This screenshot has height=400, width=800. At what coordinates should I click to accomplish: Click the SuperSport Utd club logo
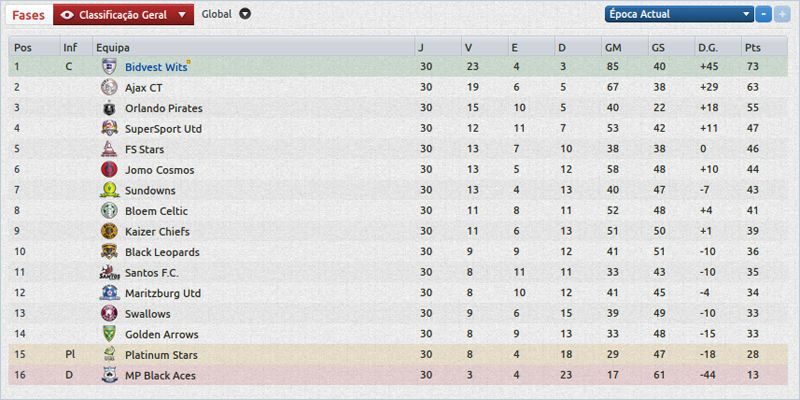click(x=109, y=128)
